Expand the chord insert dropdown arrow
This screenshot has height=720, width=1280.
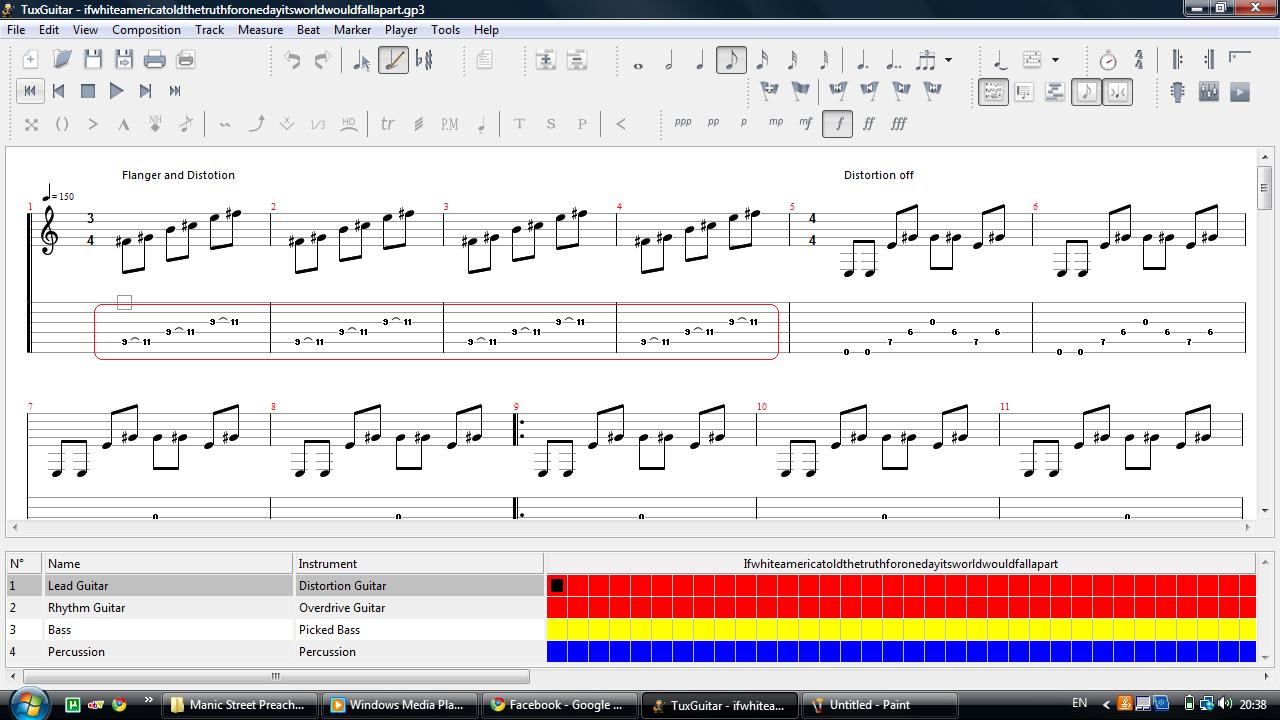point(1055,61)
